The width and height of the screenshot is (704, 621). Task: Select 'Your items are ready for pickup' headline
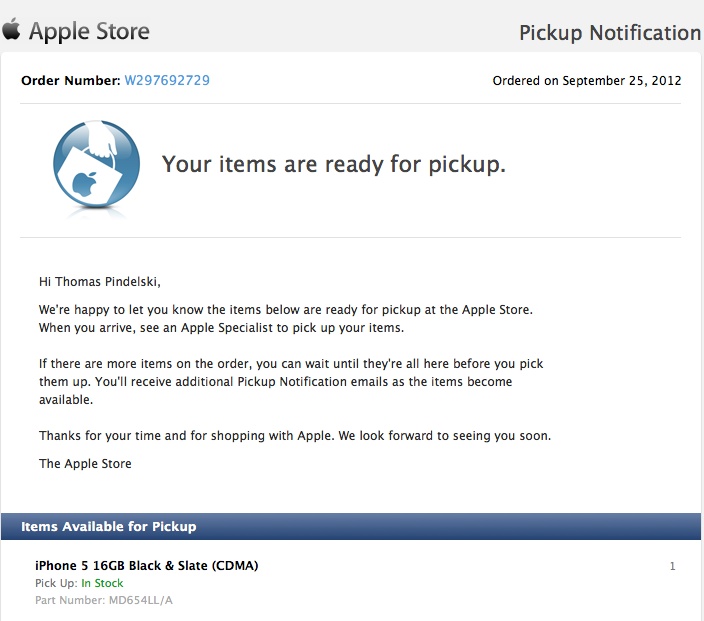pyautogui.click(x=334, y=164)
